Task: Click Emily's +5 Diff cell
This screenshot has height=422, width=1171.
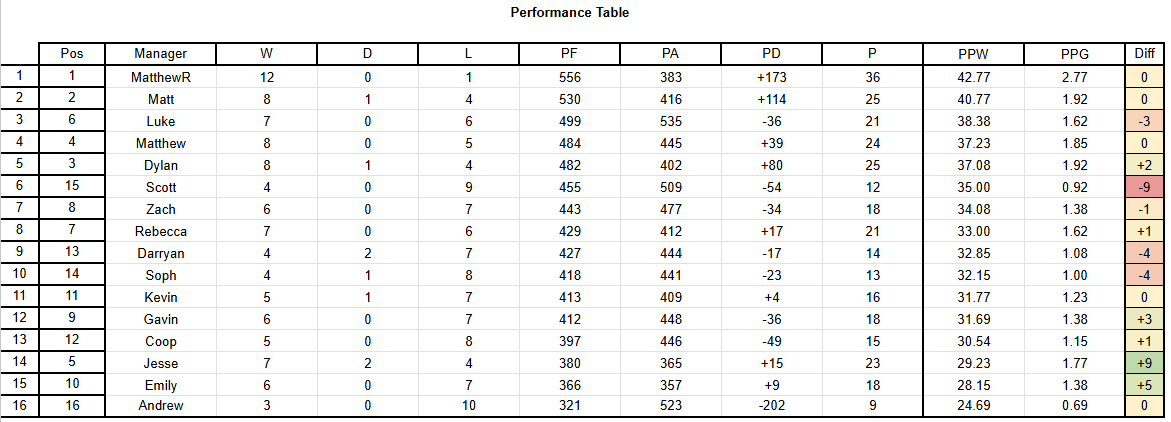Action: point(1143,385)
